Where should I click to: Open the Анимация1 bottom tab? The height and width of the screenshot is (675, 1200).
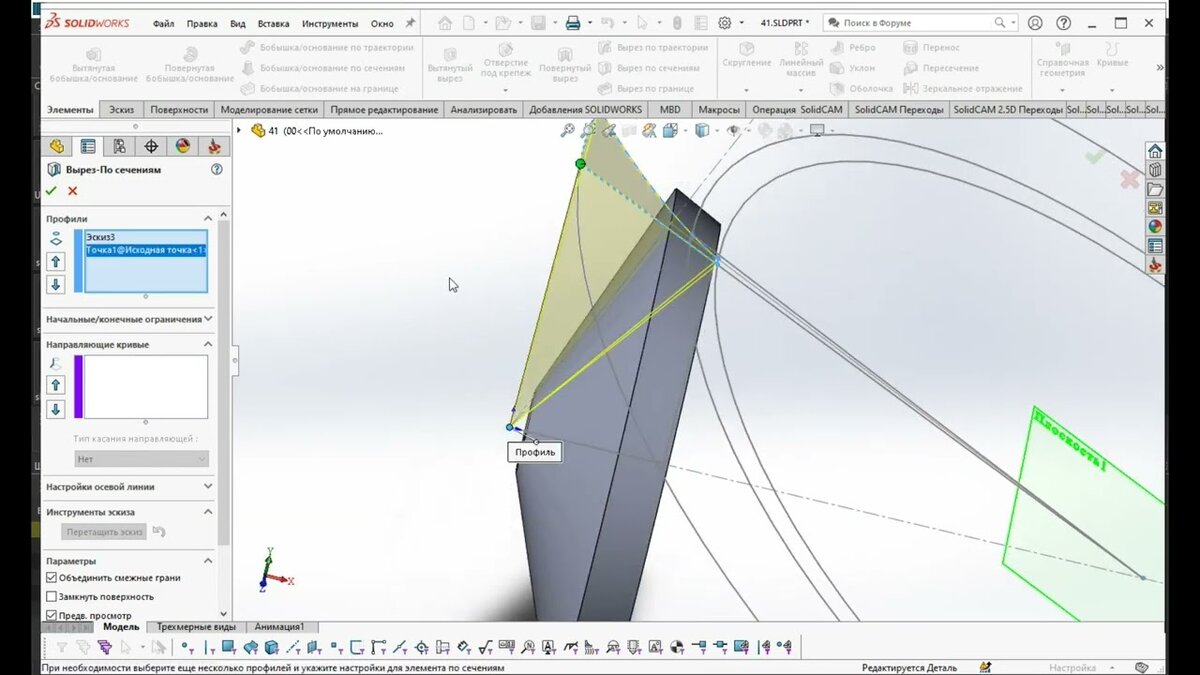pyautogui.click(x=279, y=627)
